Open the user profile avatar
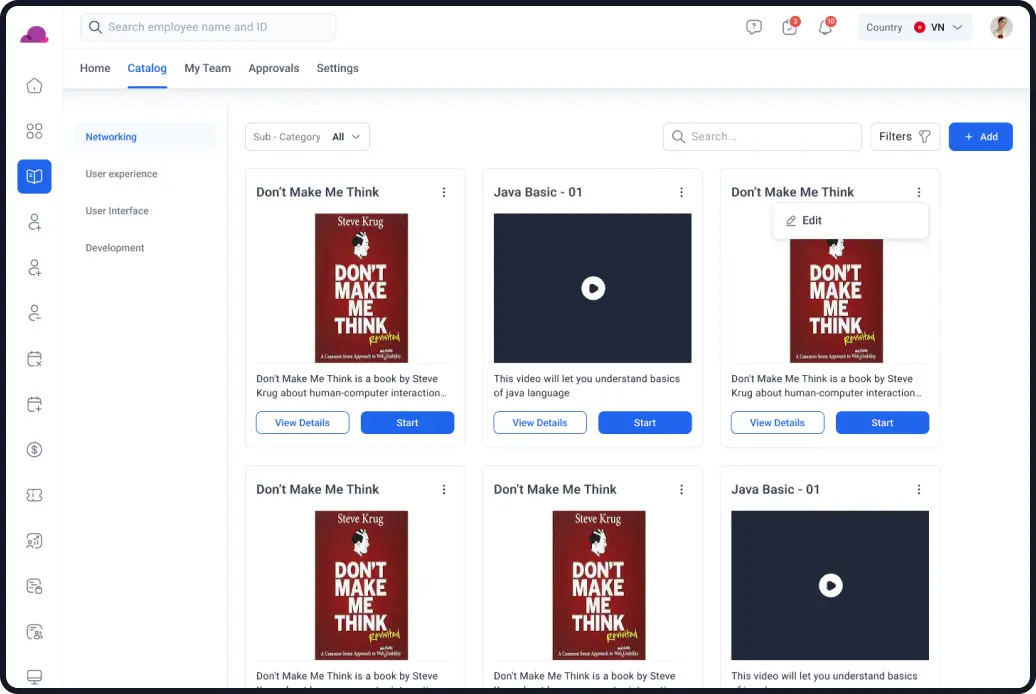The height and width of the screenshot is (694, 1036). click(1001, 27)
